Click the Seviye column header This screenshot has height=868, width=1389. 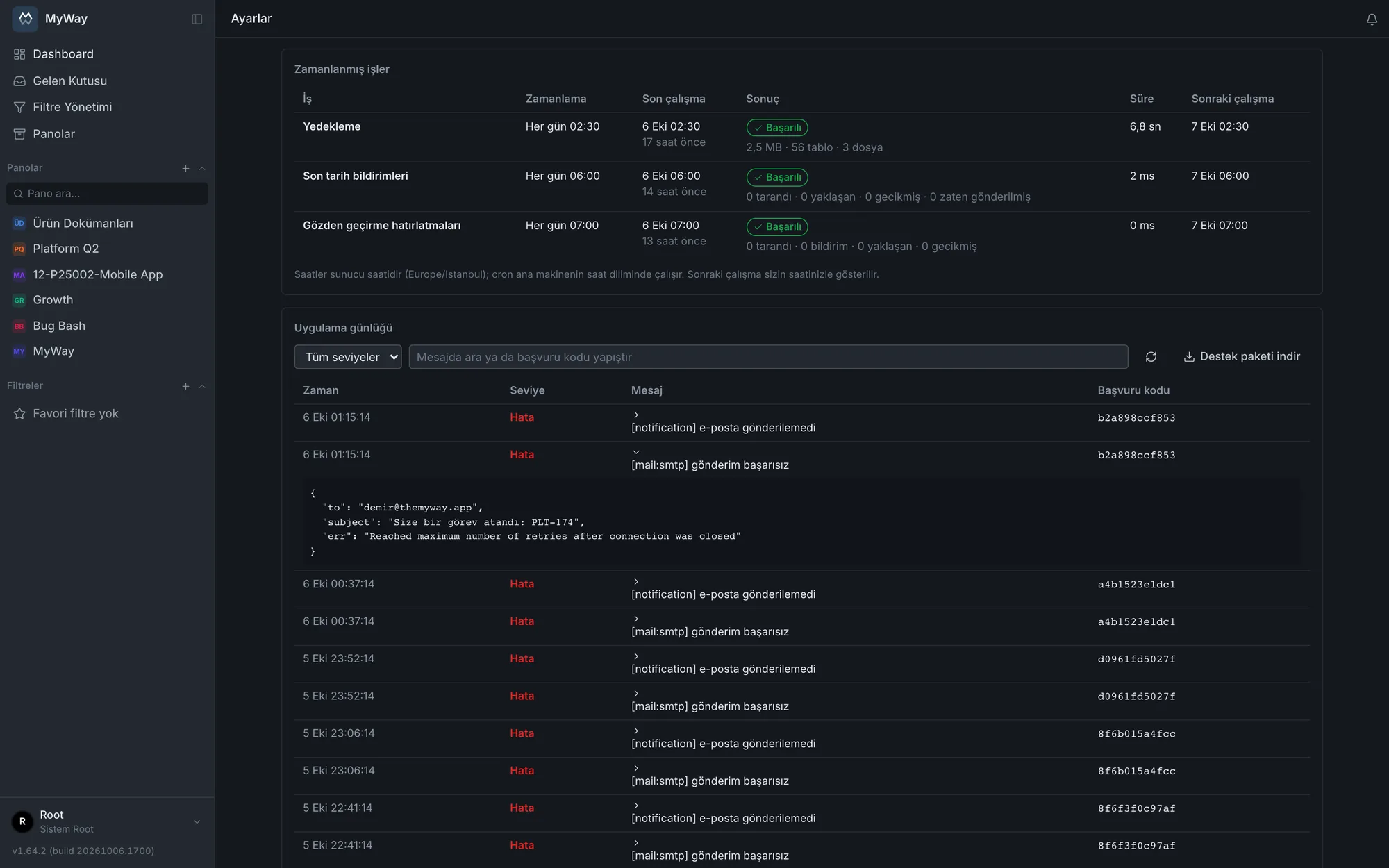click(527, 390)
